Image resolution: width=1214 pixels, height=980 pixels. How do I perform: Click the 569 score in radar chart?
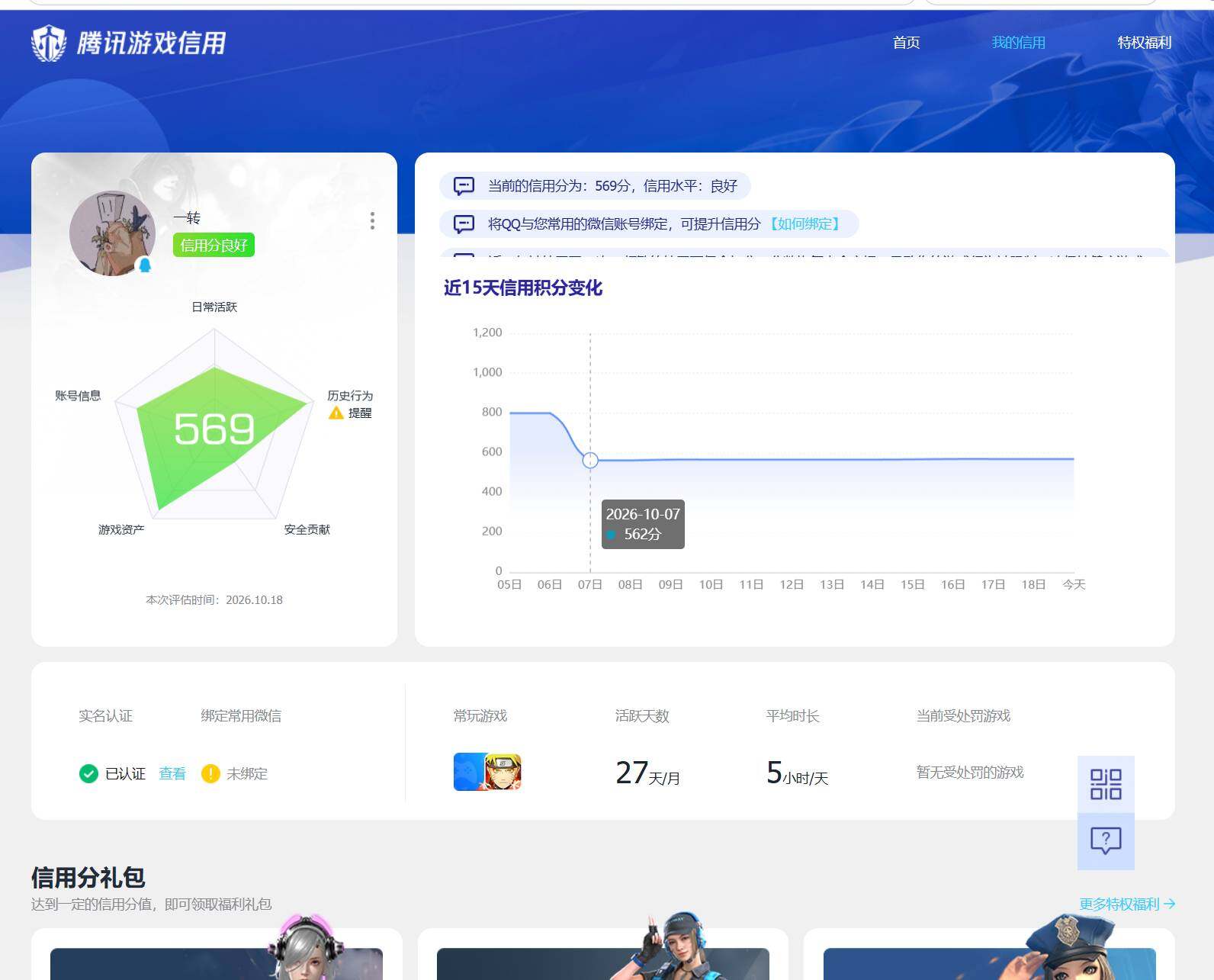point(214,429)
